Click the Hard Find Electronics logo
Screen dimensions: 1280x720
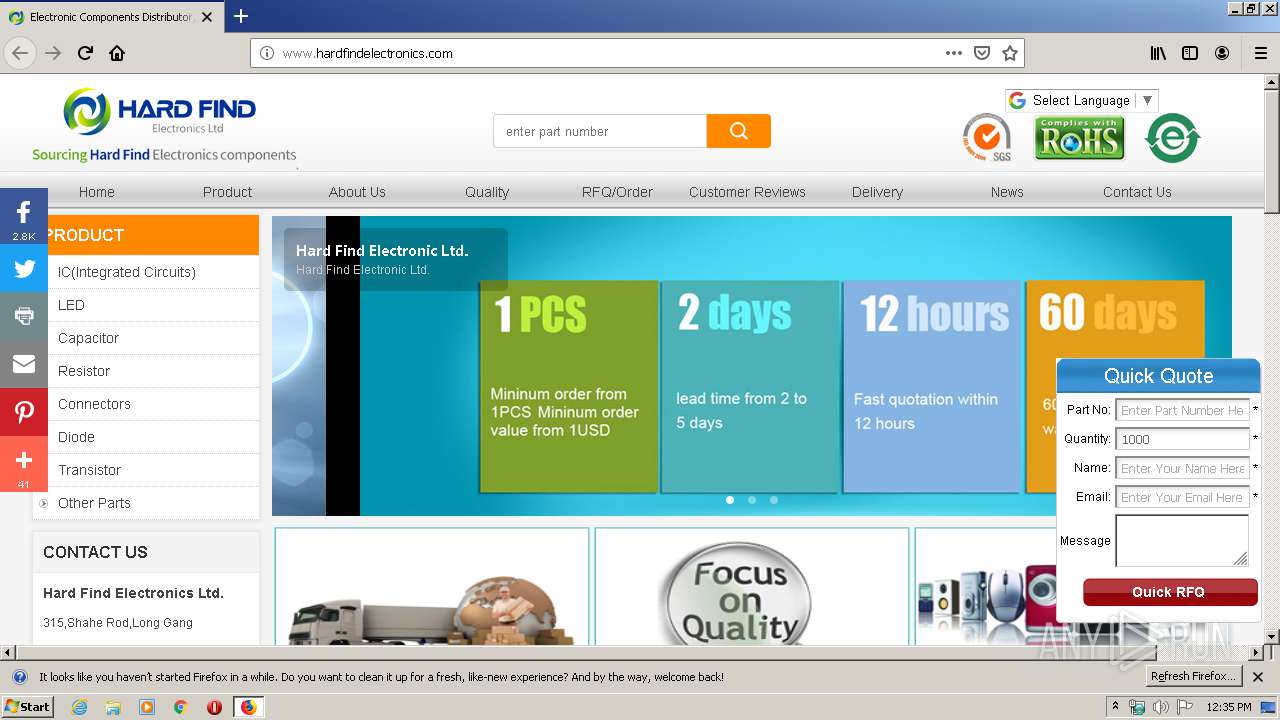click(164, 125)
